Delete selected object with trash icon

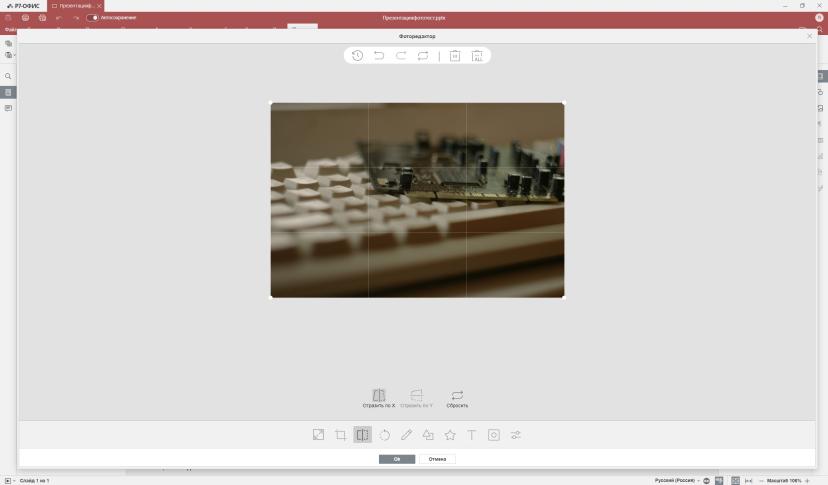coord(455,55)
